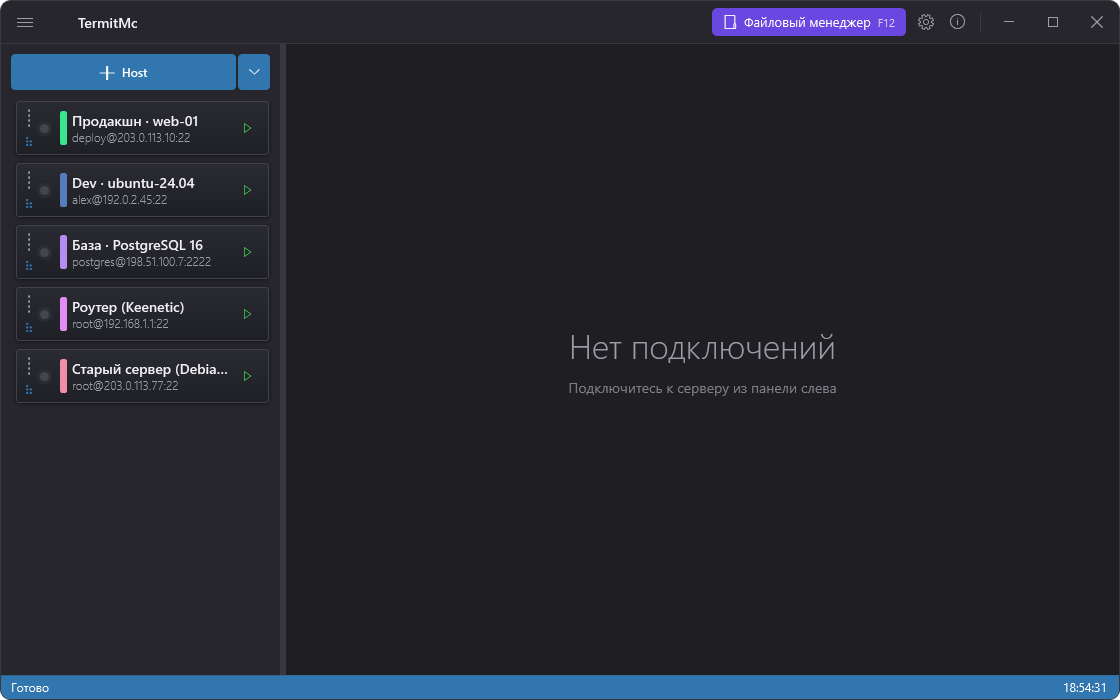Click the green color bar on Продакшн · web-01
The image size is (1120, 700).
(64, 129)
